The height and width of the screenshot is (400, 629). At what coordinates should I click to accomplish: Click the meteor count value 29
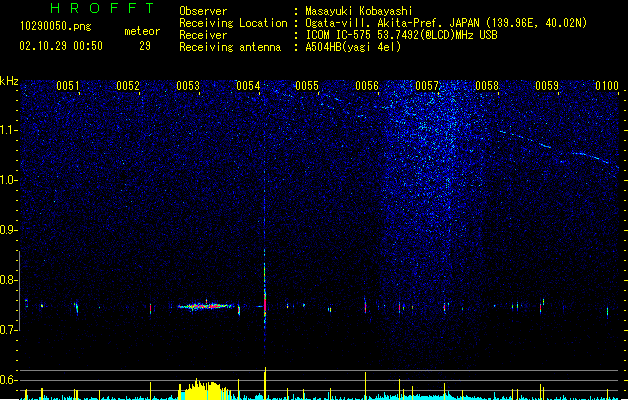(145, 46)
